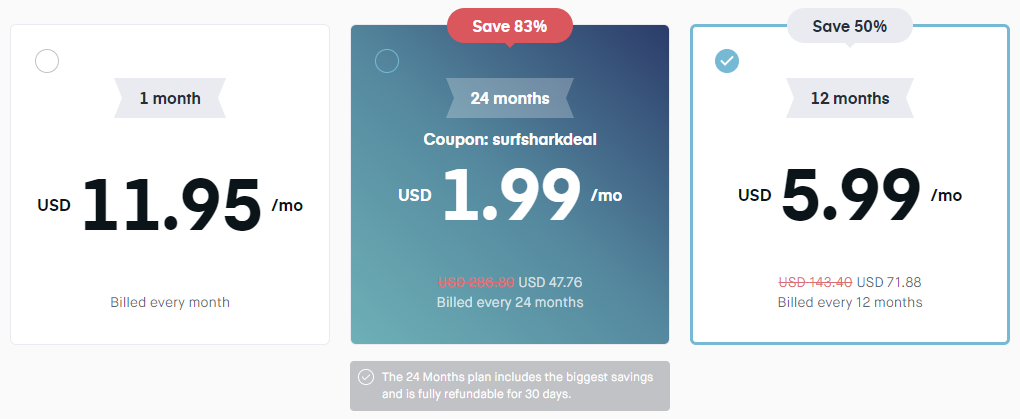Deselect the checked 12 months plan radio
This screenshot has height=419, width=1020.
click(x=727, y=61)
